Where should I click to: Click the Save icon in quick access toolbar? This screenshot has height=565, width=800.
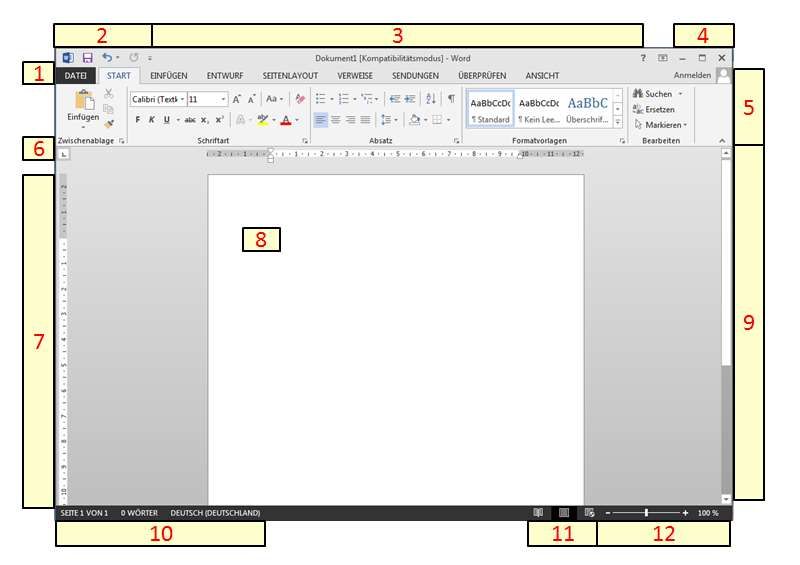coord(87,59)
